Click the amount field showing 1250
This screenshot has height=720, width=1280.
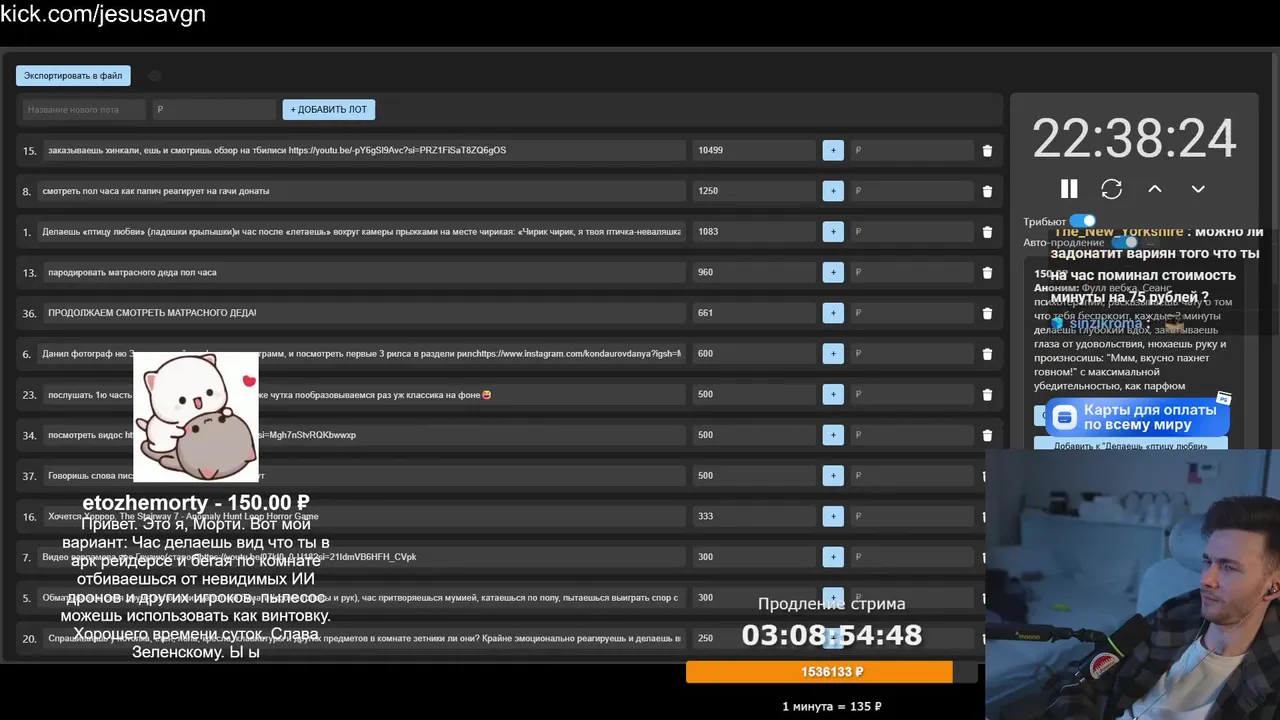click(755, 191)
